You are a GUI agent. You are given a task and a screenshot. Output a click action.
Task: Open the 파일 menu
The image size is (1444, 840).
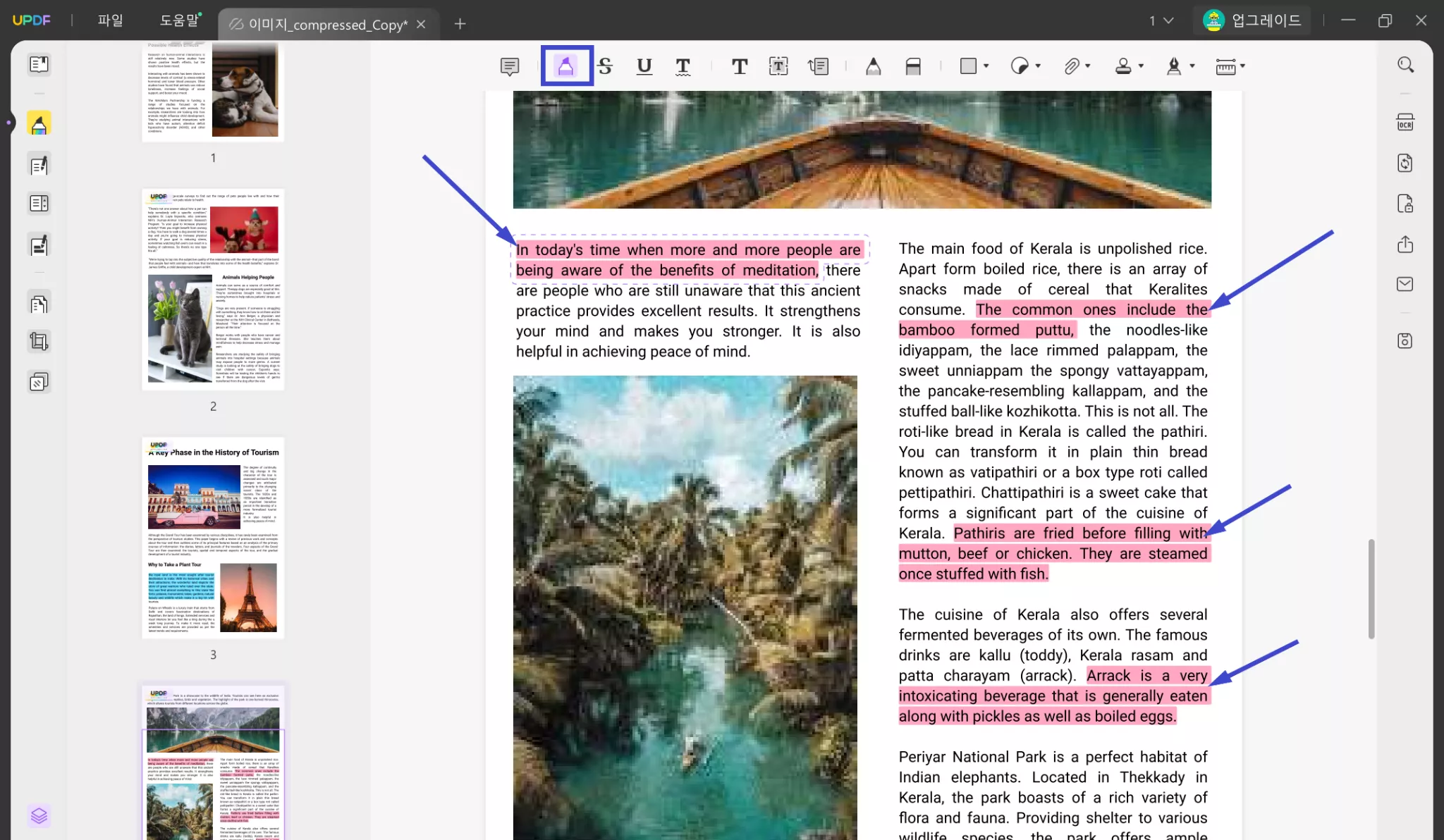click(110, 20)
